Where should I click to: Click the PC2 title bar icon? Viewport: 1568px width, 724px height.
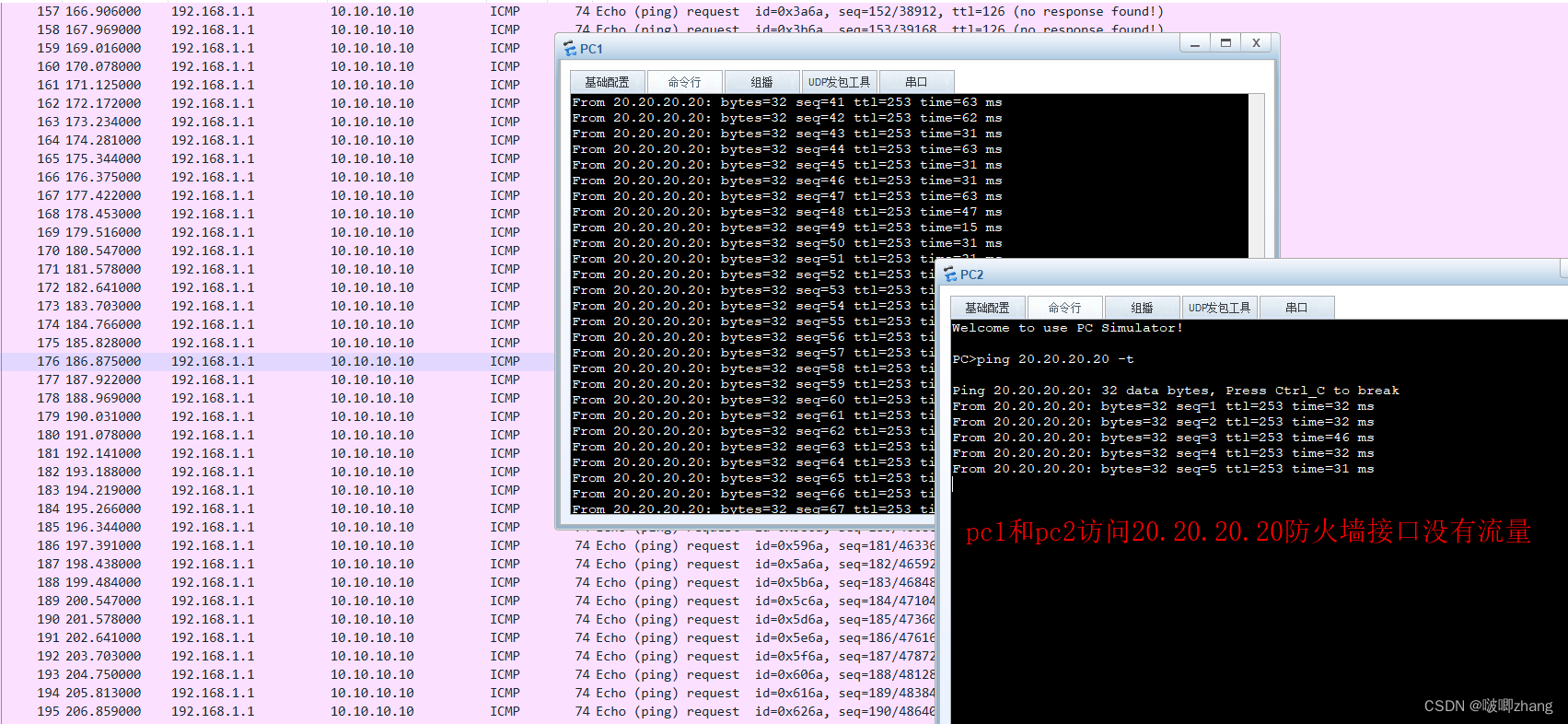[950, 274]
